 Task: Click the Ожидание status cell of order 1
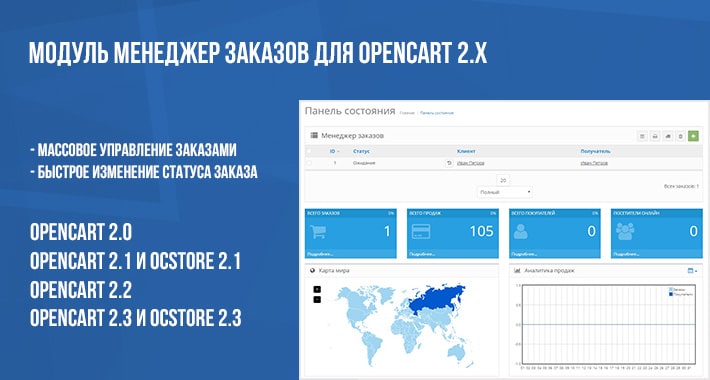pos(364,163)
